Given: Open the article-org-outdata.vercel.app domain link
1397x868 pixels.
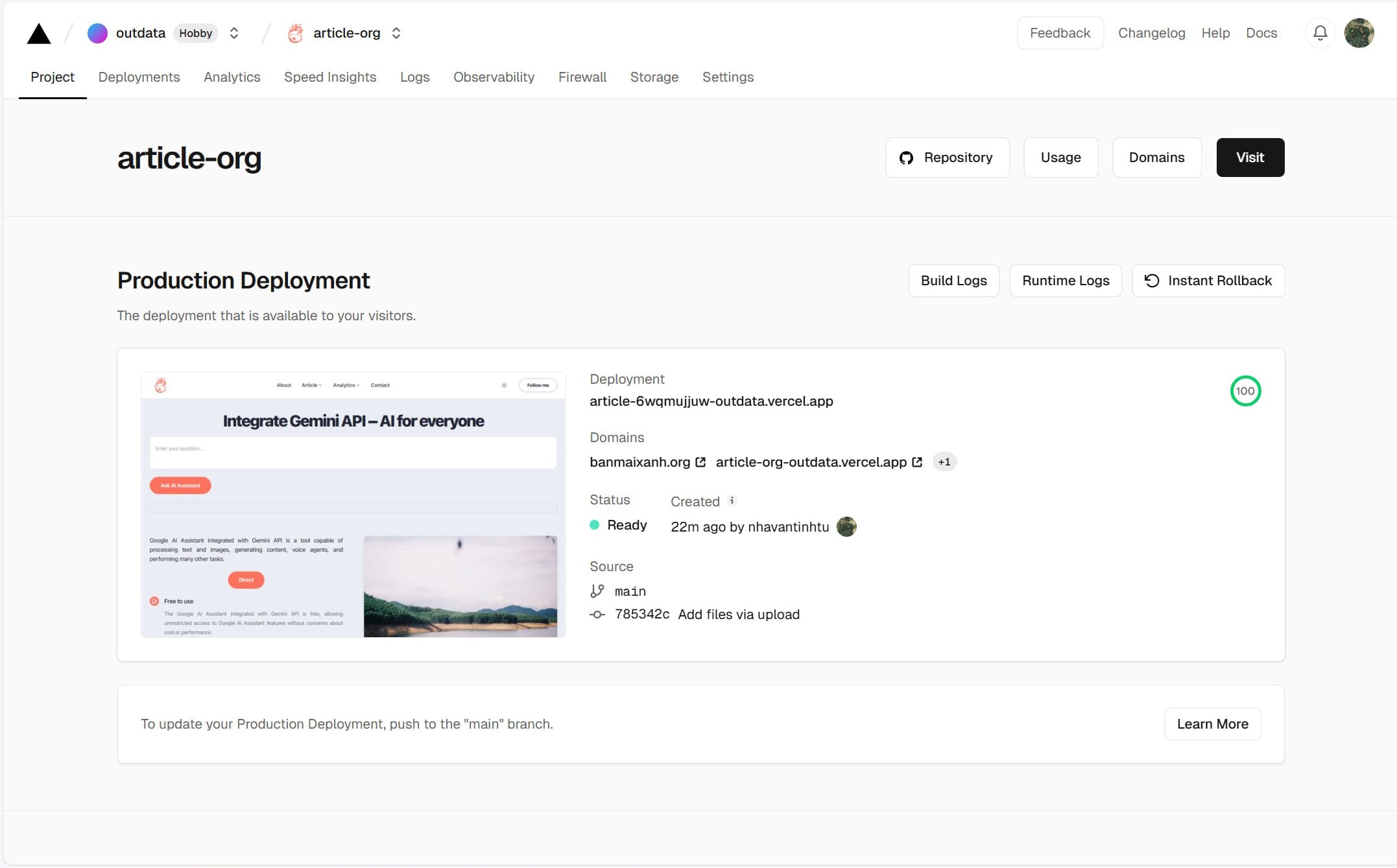Looking at the screenshot, I should (811, 462).
